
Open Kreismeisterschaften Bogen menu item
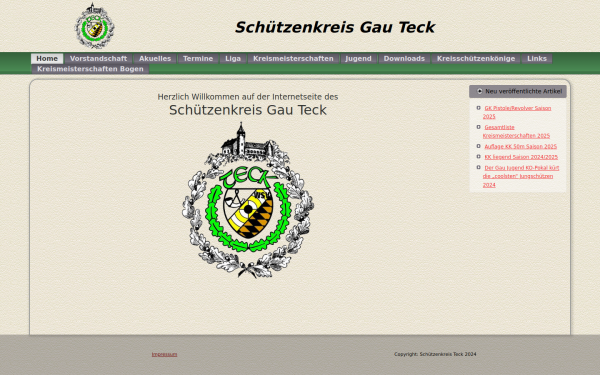pos(90,69)
